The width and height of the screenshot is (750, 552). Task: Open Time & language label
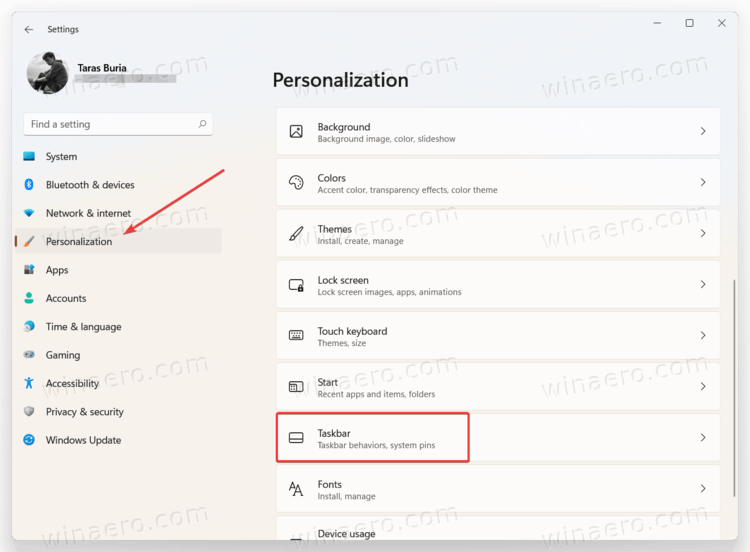tap(84, 327)
